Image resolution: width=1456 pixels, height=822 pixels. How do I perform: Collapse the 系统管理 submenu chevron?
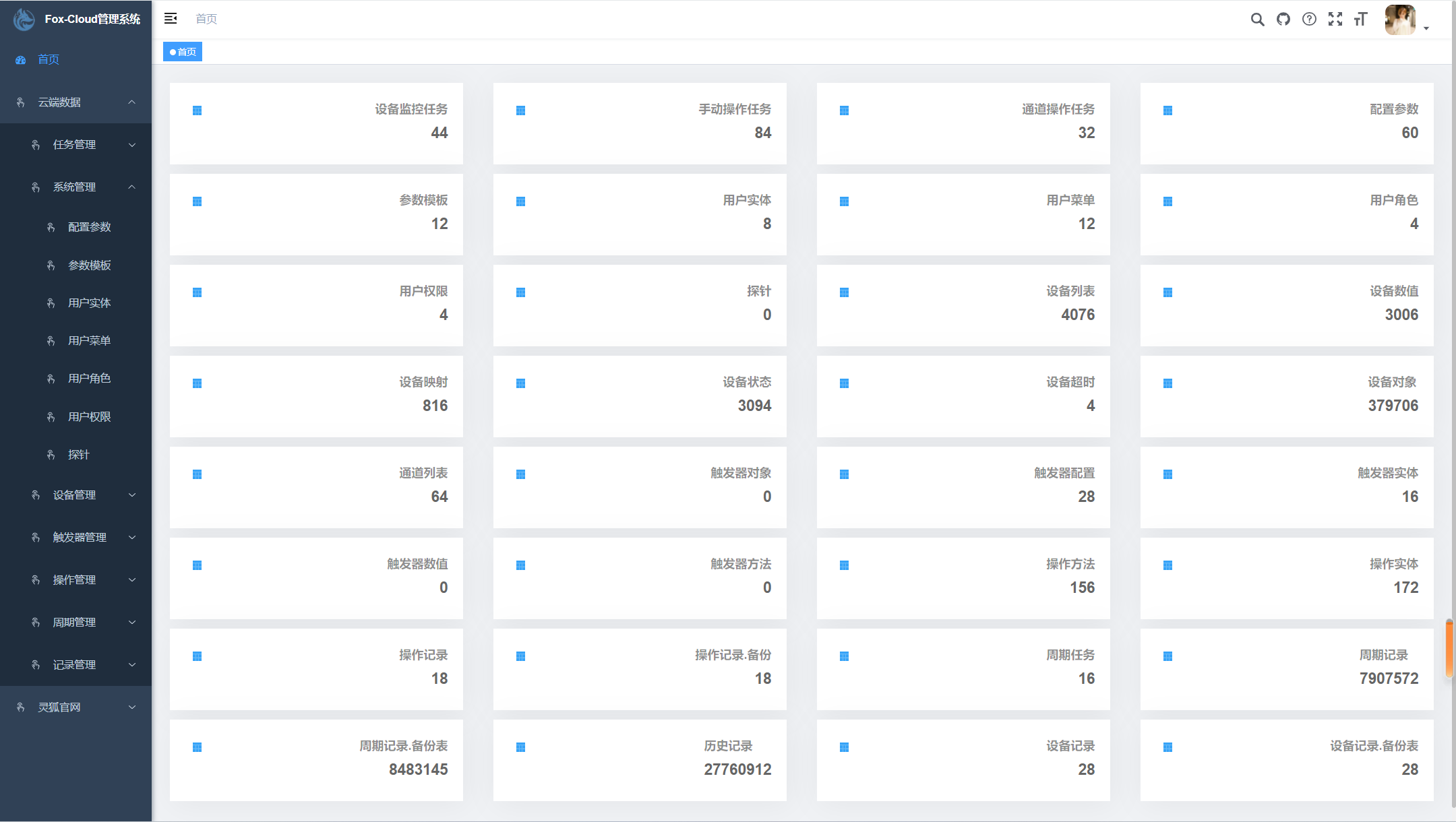click(x=132, y=187)
